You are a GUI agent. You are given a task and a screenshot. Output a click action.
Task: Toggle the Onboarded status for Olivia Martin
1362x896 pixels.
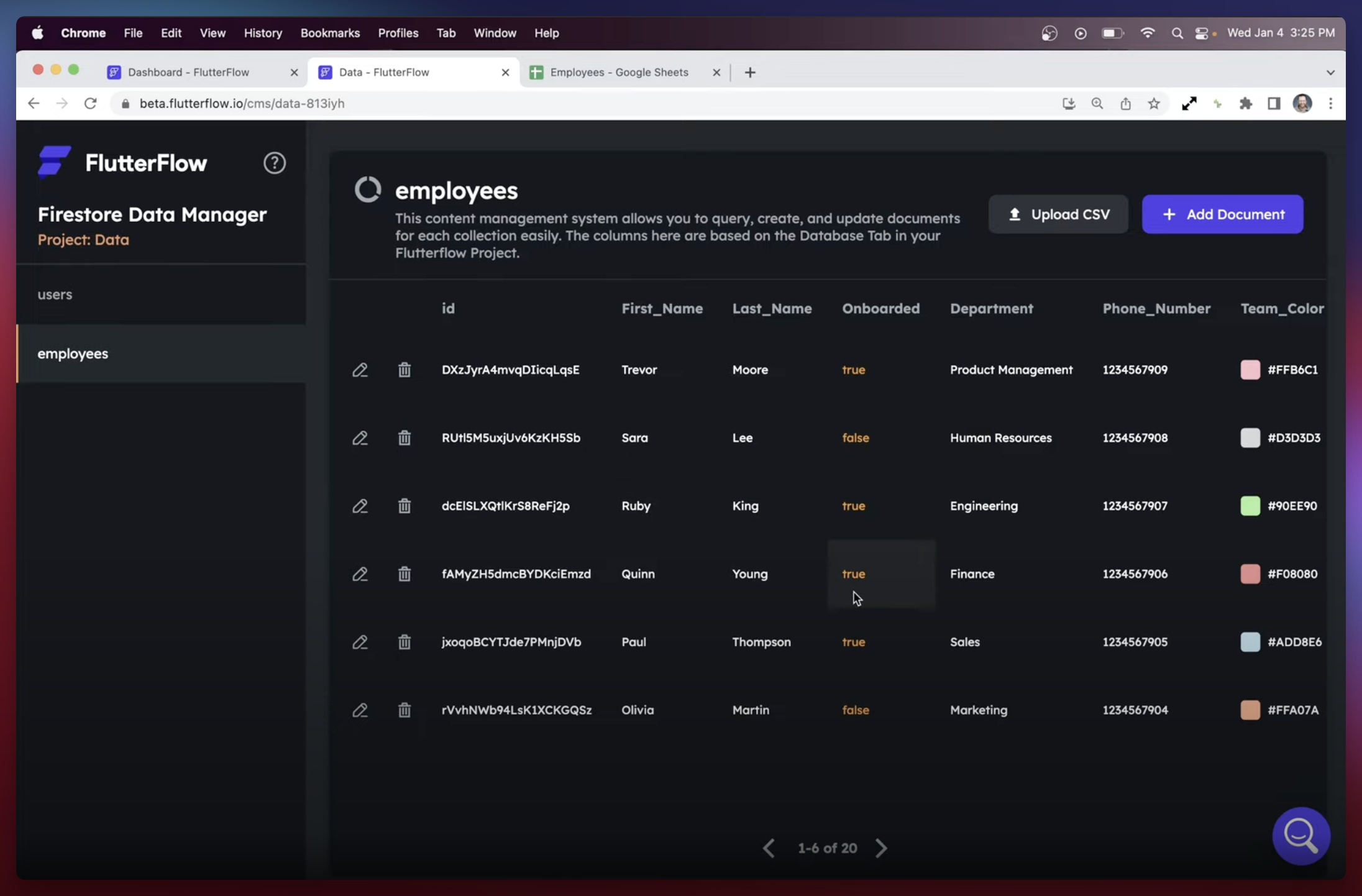pyautogui.click(x=855, y=709)
